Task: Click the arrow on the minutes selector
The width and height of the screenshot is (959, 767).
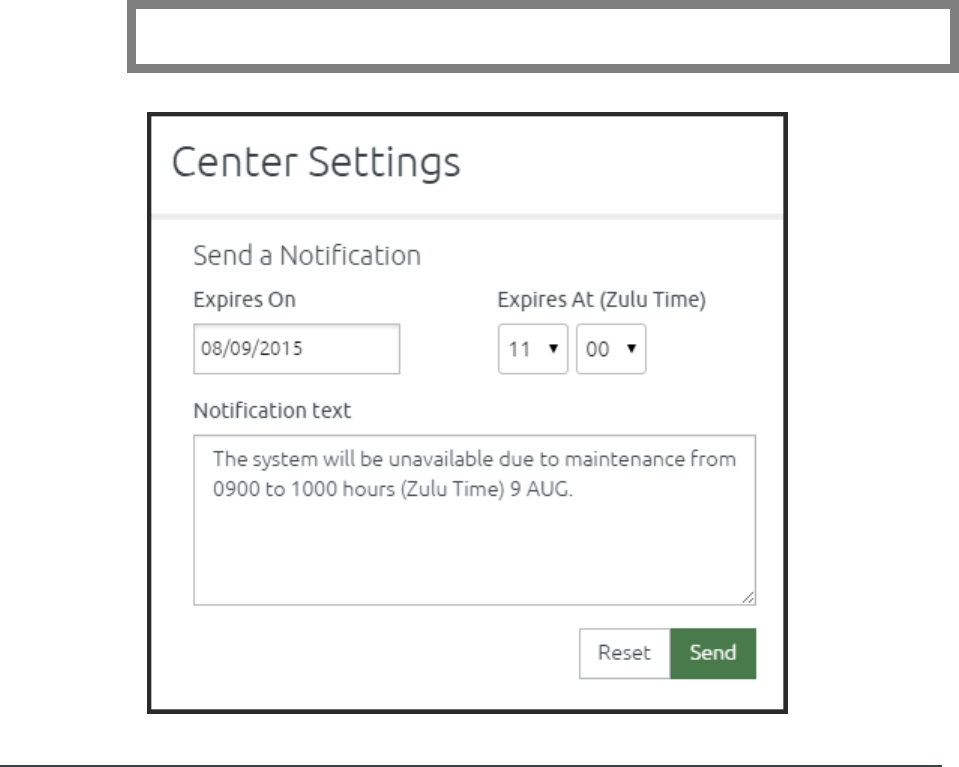Action: coord(632,349)
